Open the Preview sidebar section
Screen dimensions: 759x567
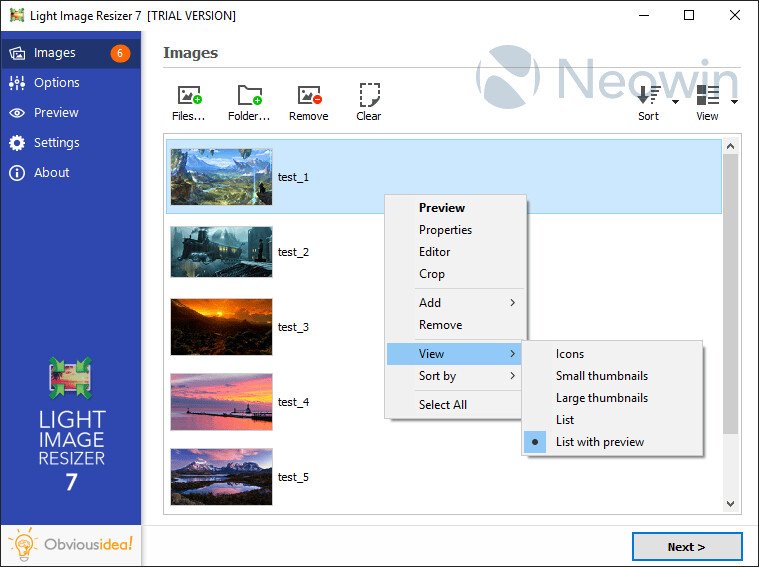[56, 113]
